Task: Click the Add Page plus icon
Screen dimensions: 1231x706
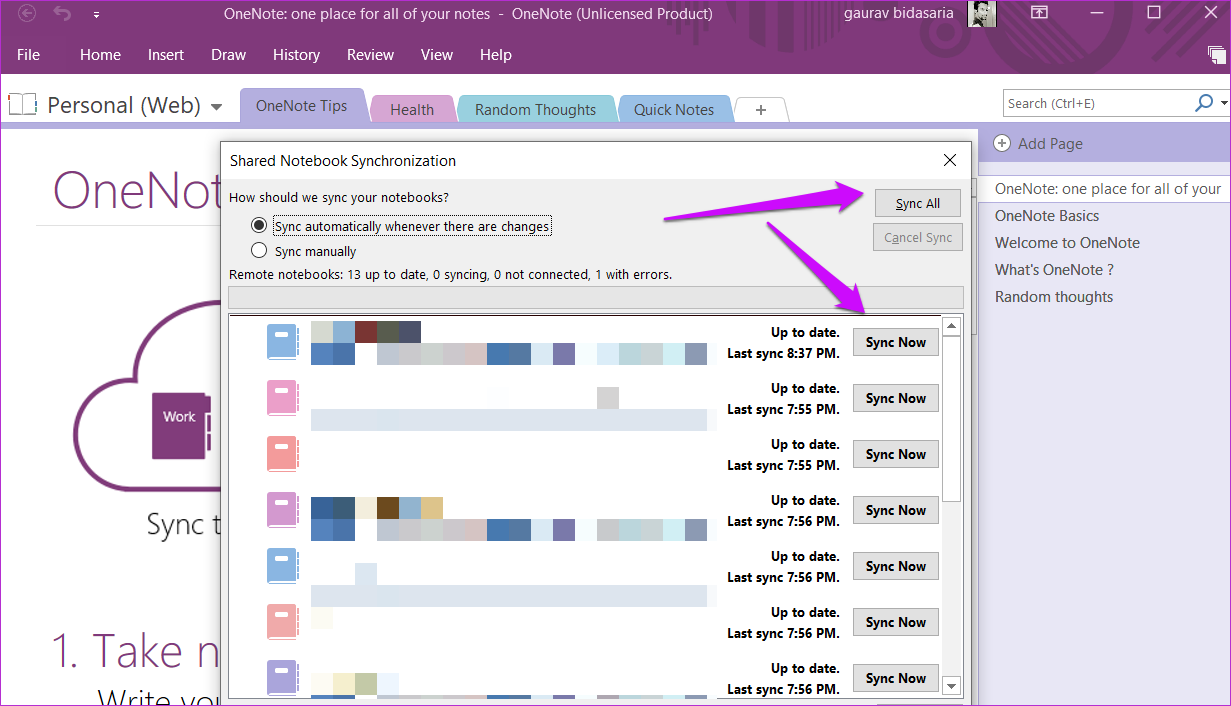Action: 1001,143
